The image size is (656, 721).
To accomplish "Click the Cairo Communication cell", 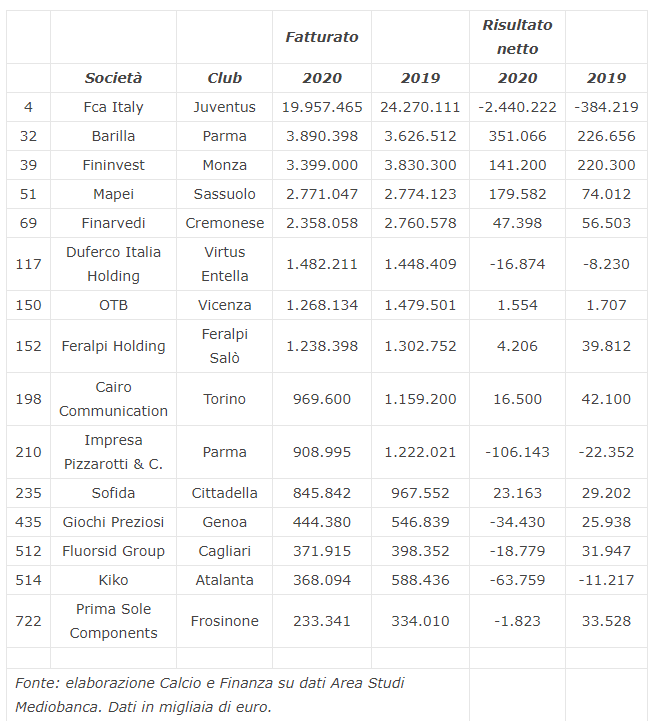I will pos(113,399).
